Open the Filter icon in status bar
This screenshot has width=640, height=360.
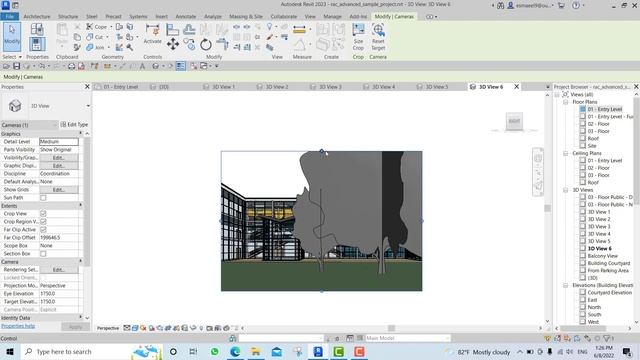point(607,338)
